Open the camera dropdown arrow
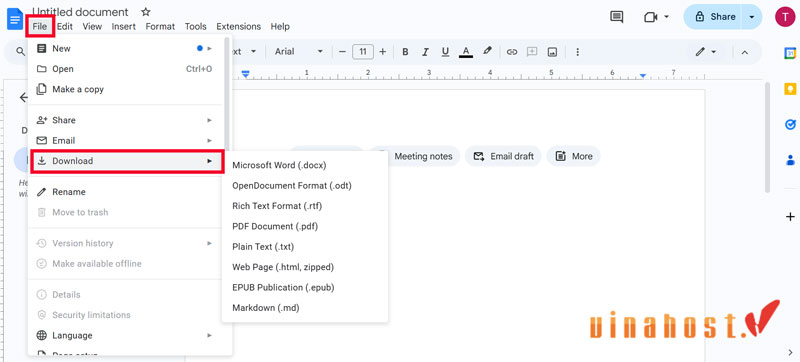The image size is (800, 362). click(666, 17)
